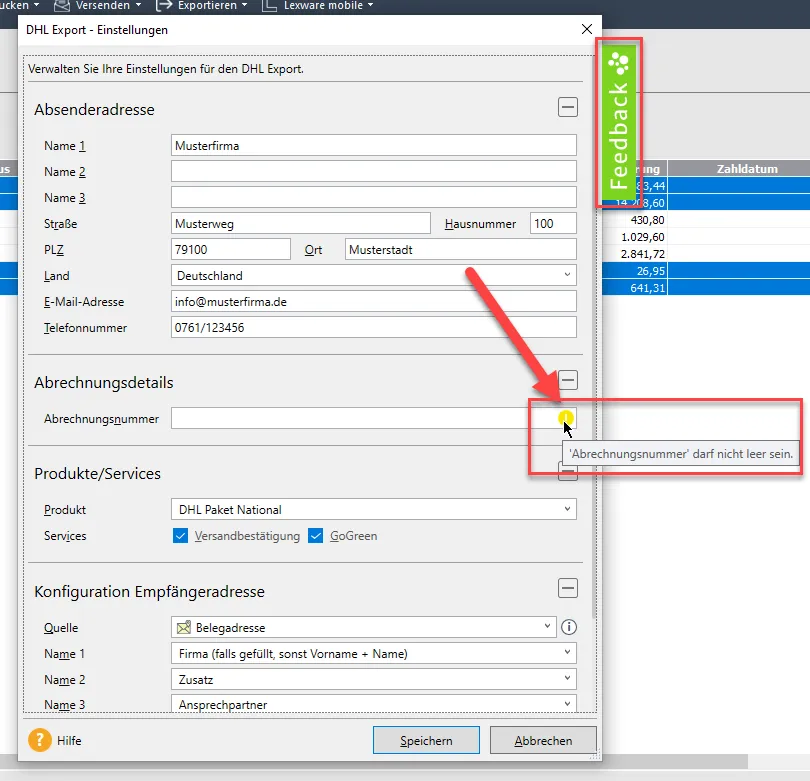
Task: Open the Land dropdown showing Deutschland
Action: (x=373, y=275)
